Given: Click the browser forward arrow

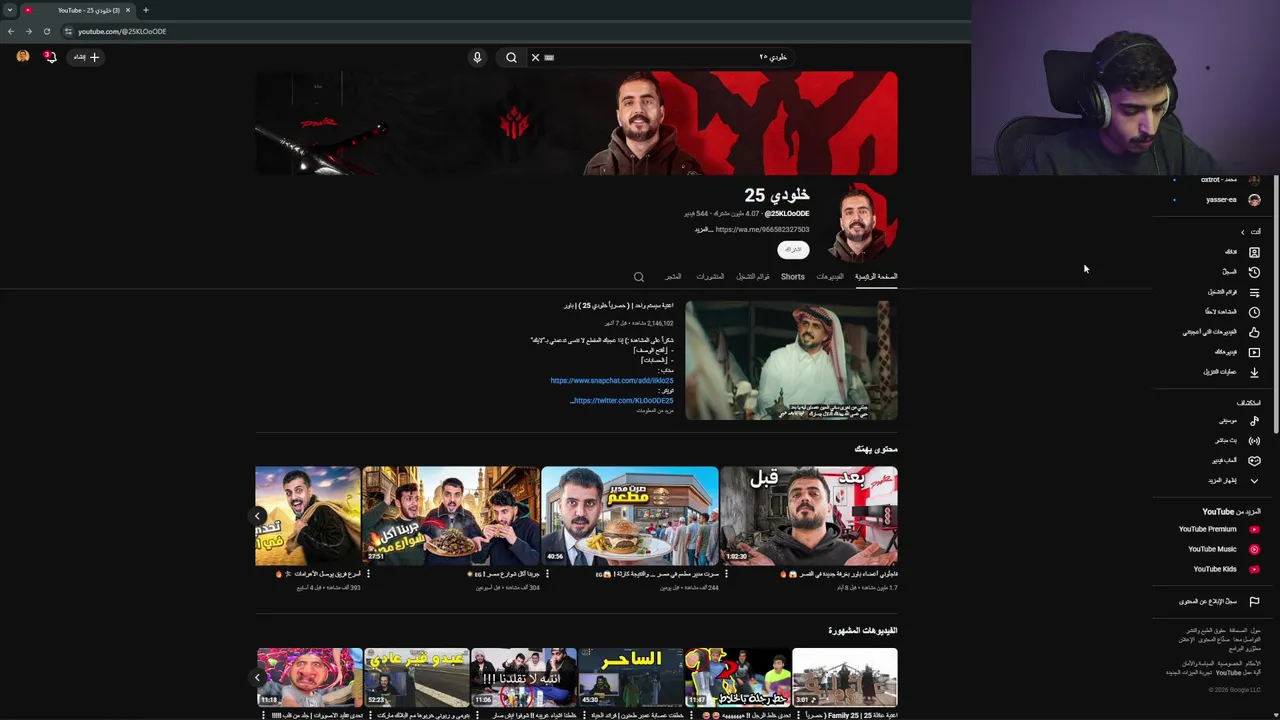Looking at the screenshot, I should 28,31.
